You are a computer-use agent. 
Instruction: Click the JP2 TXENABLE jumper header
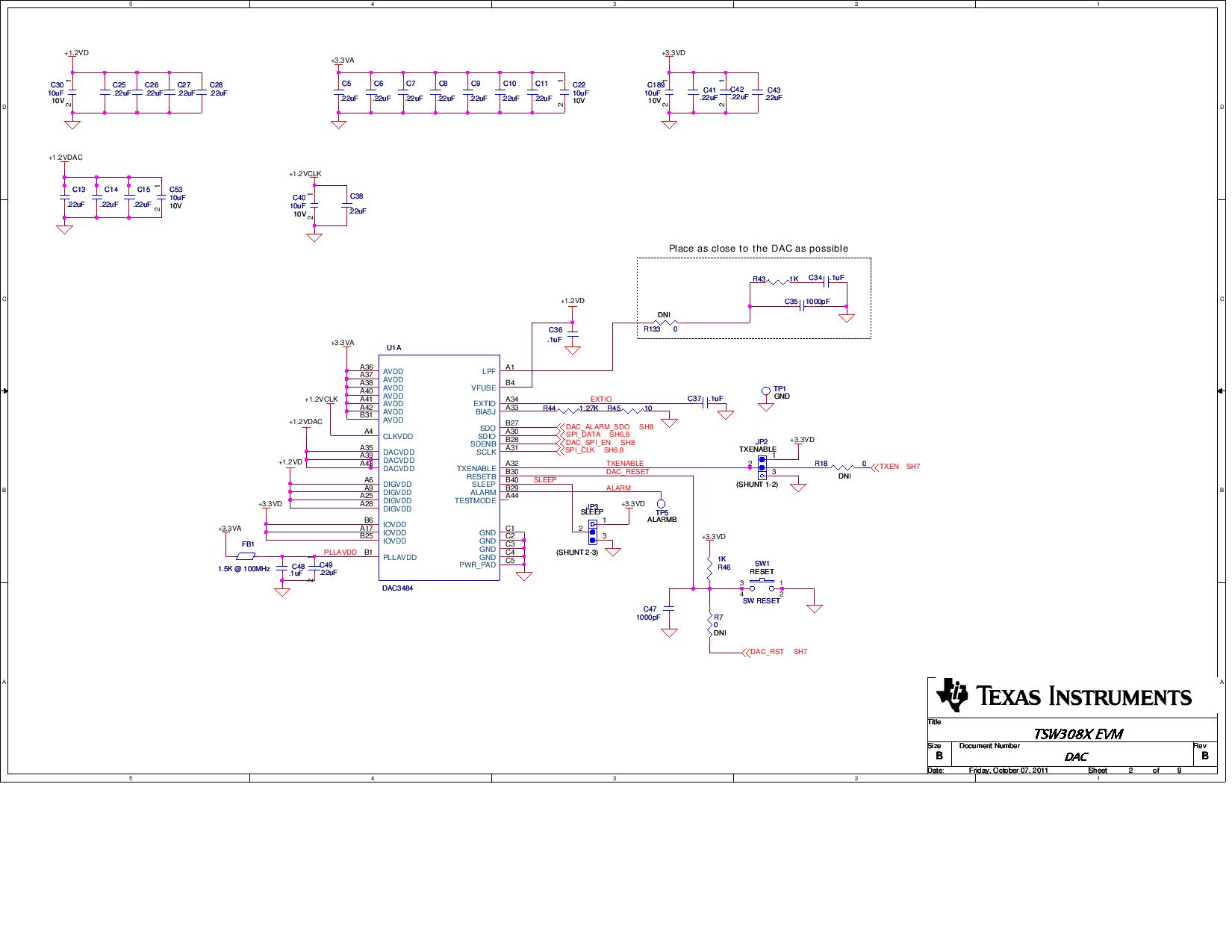[762, 467]
